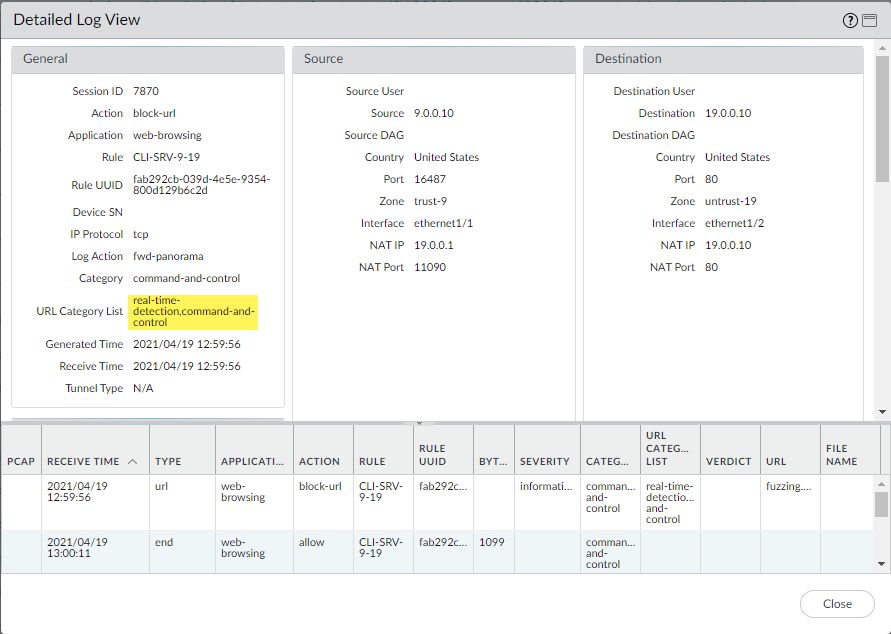Open help using the question mark icon
Viewport: 891px width, 634px height.
[849, 20]
